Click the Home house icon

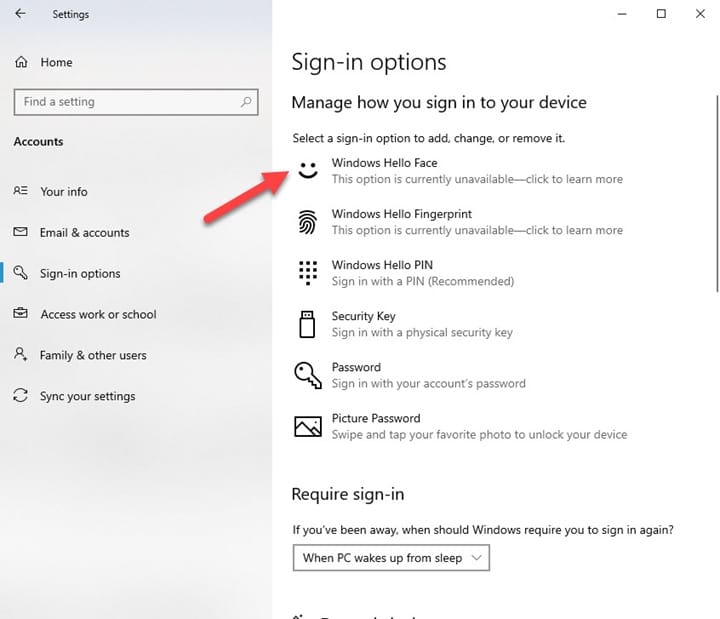click(21, 62)
